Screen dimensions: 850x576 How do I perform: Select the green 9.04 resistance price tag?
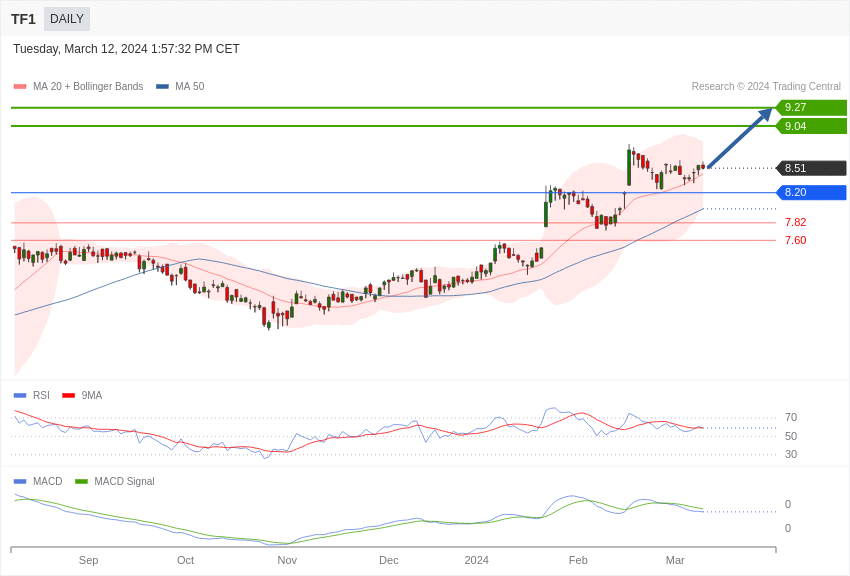pyautogui.click(x=811, y=126)
